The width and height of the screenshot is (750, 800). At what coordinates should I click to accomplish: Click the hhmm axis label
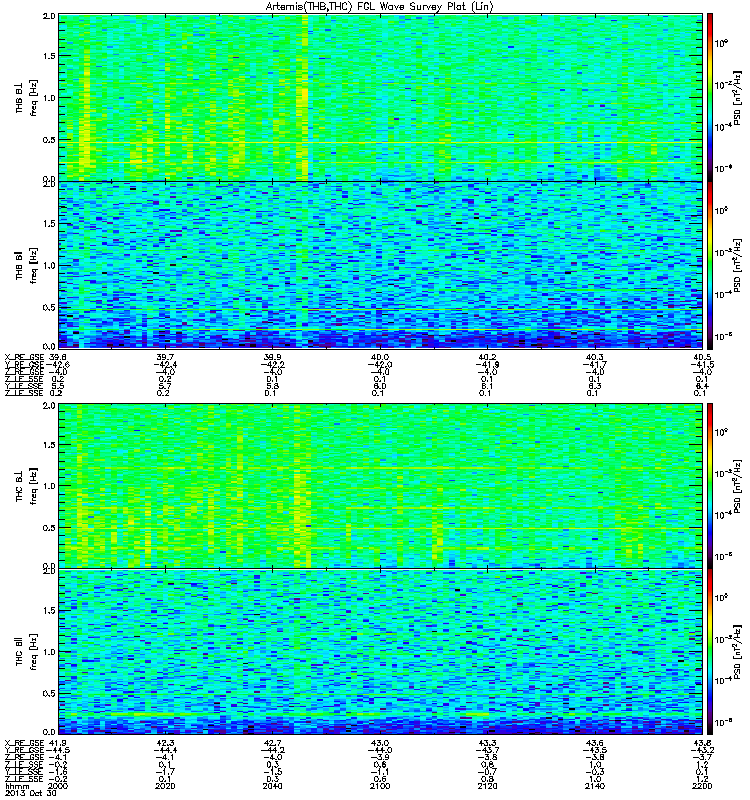point(17,786)
